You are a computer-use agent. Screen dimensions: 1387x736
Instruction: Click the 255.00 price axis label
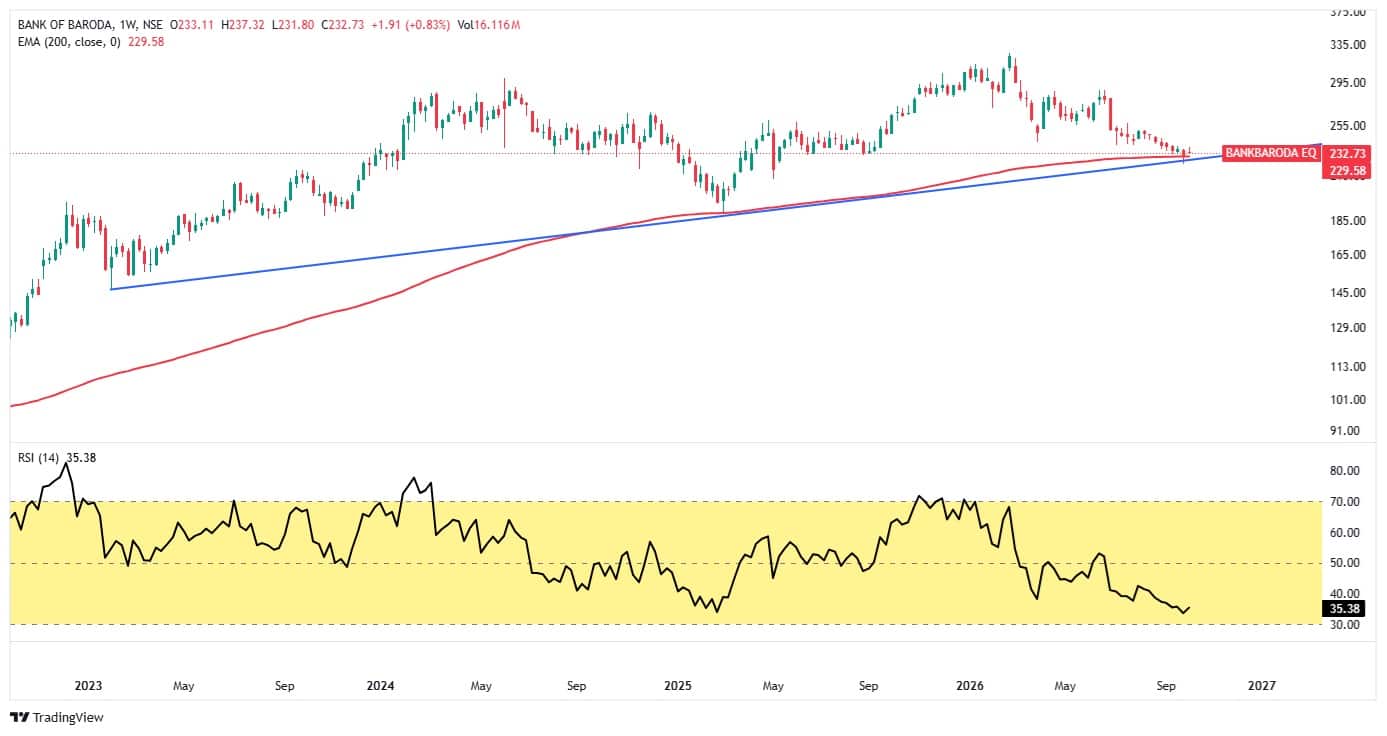point(1349,126)
